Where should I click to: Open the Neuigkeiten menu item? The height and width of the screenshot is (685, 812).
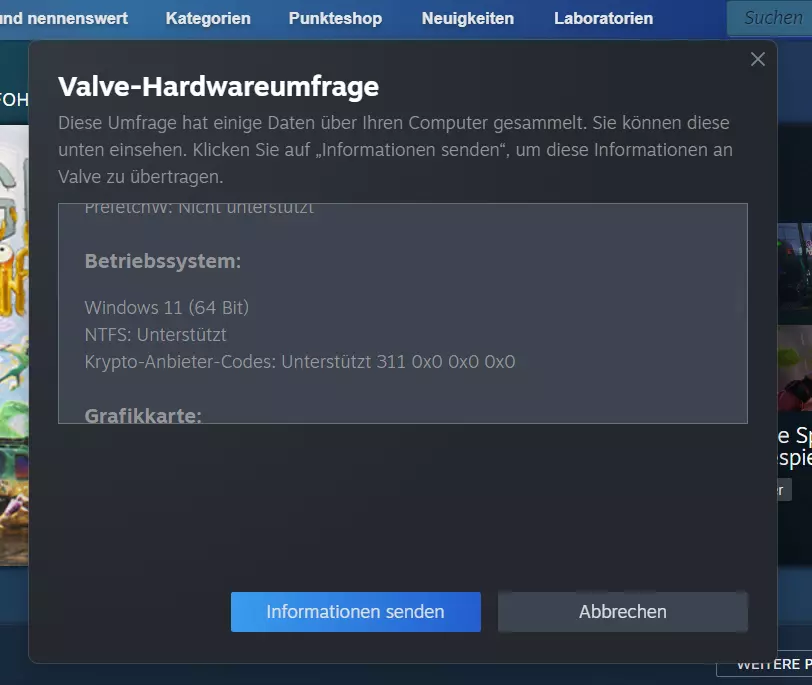tap(468, 19)
